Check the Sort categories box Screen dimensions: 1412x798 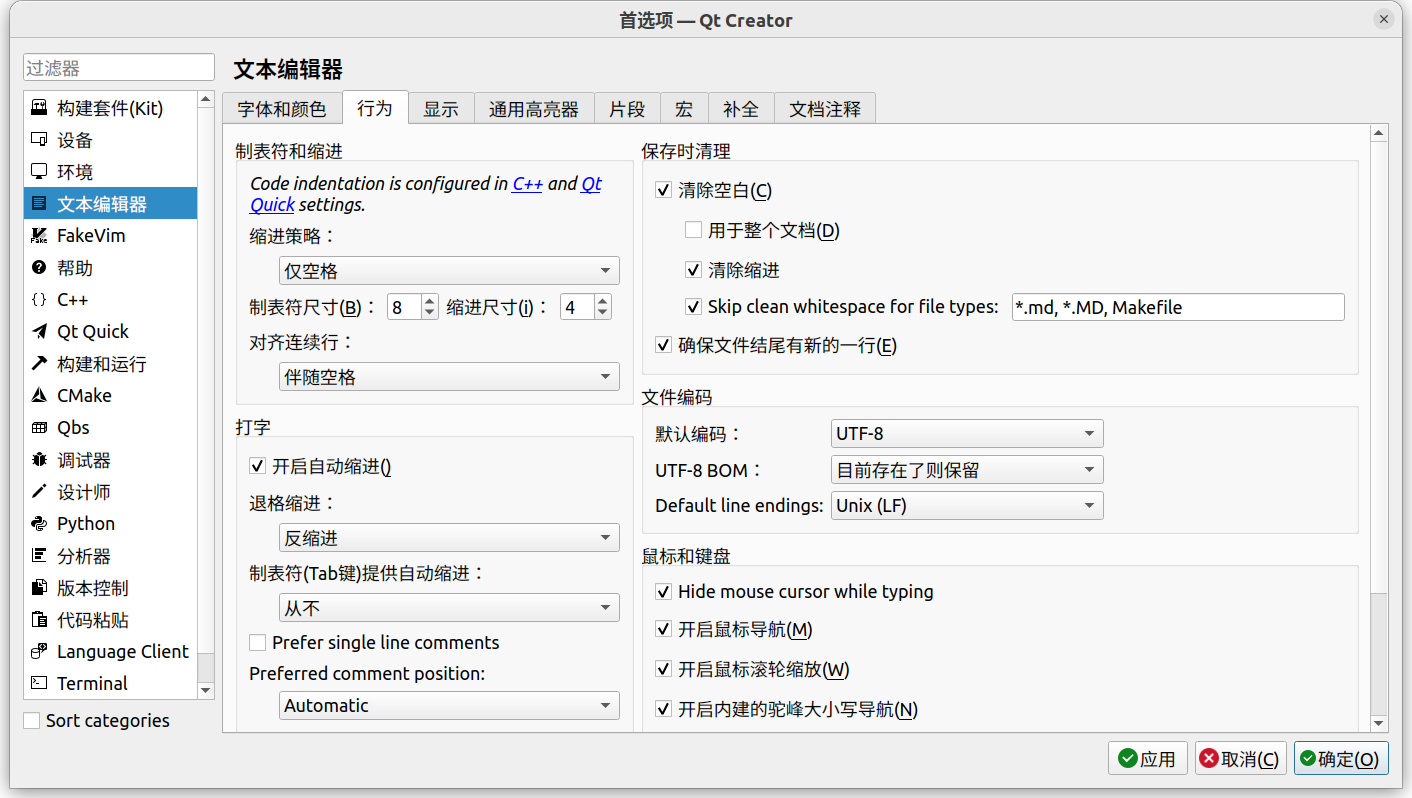click(32, 720)
